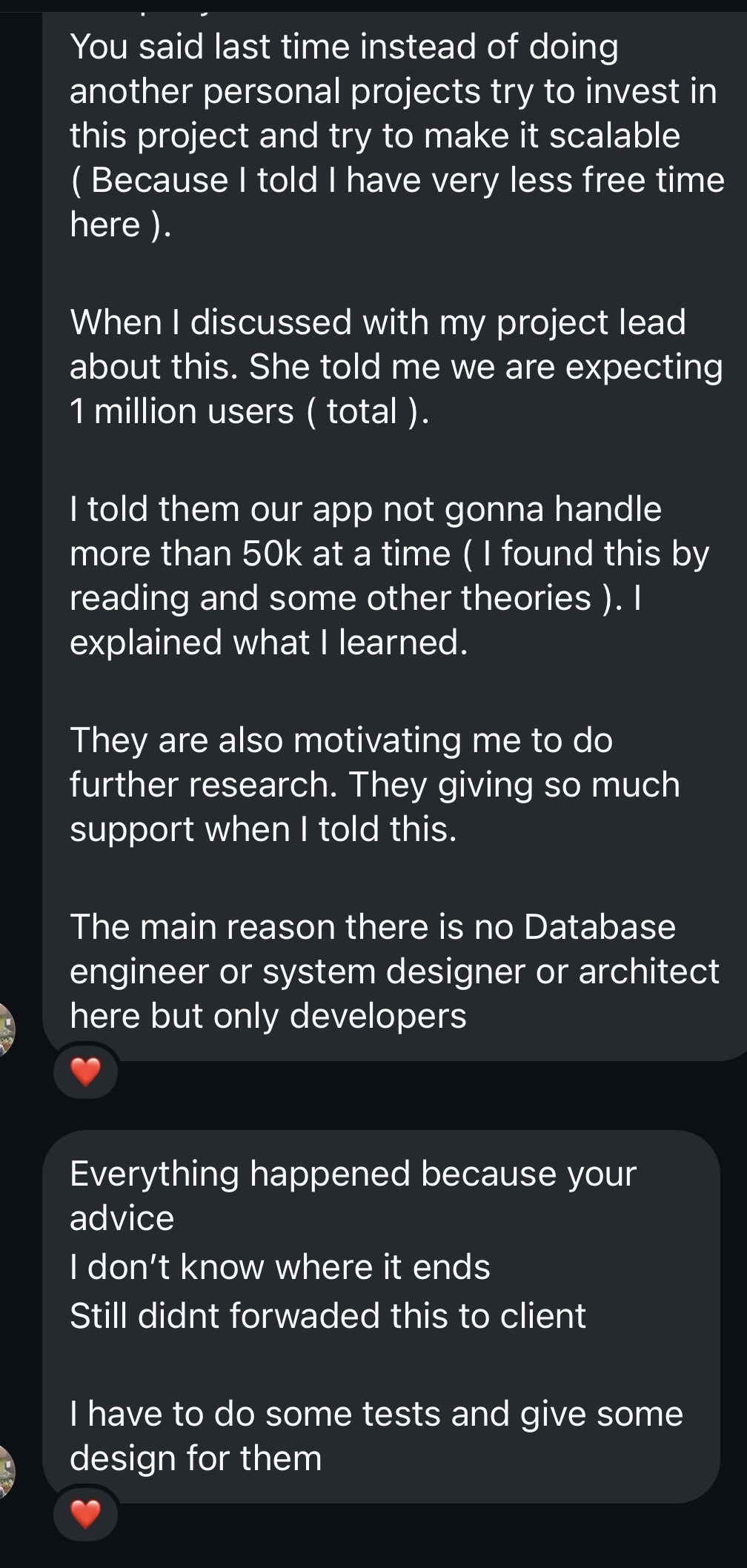Tap the "I don't know where it ends" line
The width and height of the screenshot is (747, 1568).
279,1267
